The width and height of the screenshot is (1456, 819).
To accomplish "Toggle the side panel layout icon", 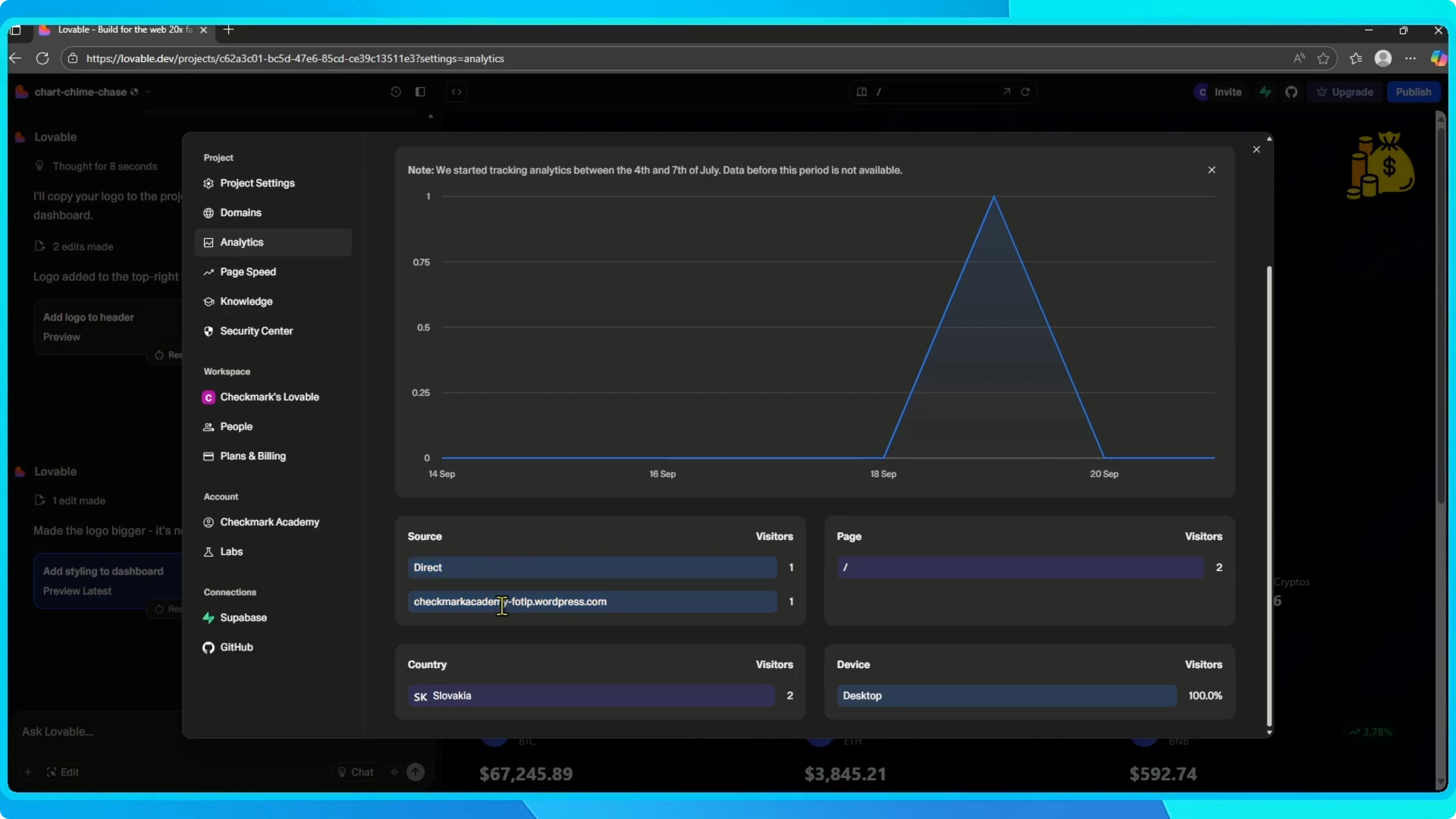I will (x=420, y=91).
